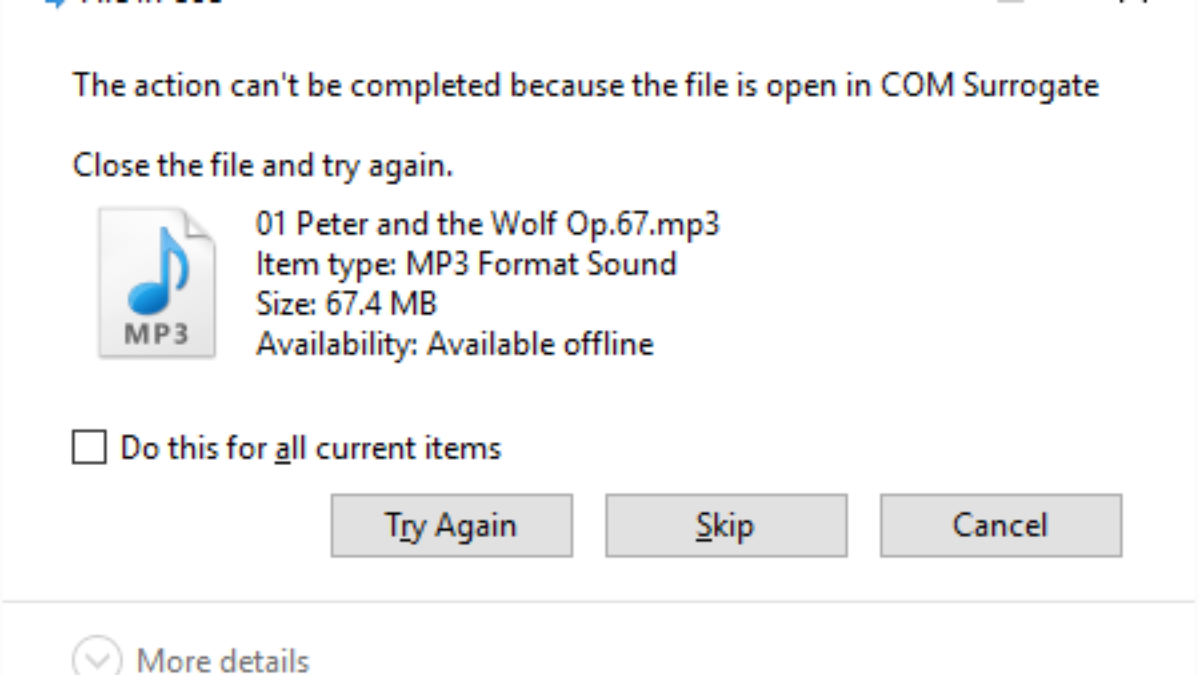This screenshot has height=675, width=1200.
Task: Click the dialog title bar icon
Action: pyautogui.click(x=60, y=2)
